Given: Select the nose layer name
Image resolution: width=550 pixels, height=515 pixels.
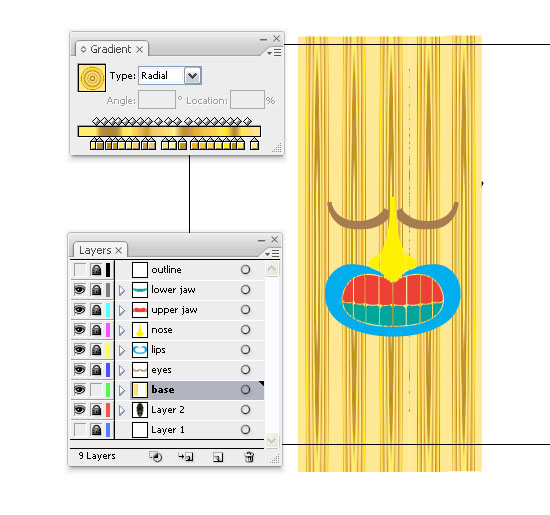Looking at the screenshot, I should 162,330.
